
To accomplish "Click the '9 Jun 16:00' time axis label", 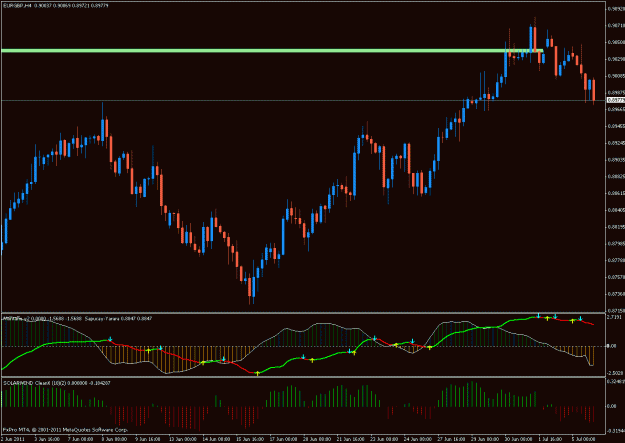I will click(x=147, y=439).
